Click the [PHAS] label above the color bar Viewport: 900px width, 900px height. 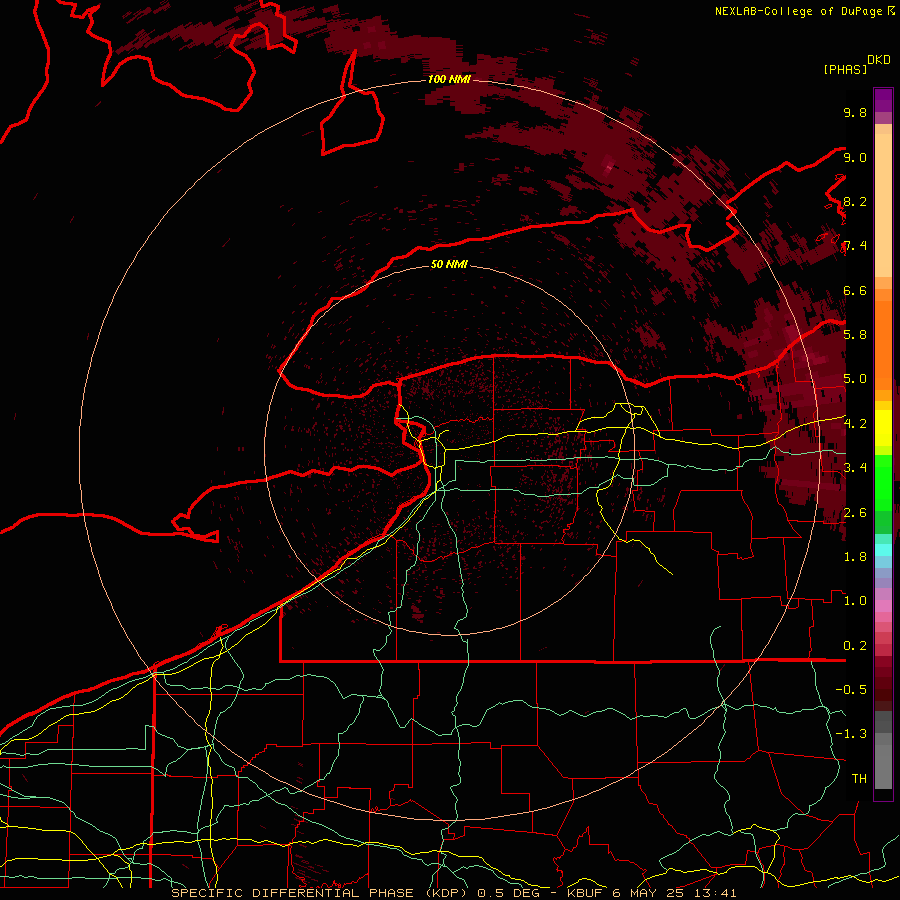point(845,69)
